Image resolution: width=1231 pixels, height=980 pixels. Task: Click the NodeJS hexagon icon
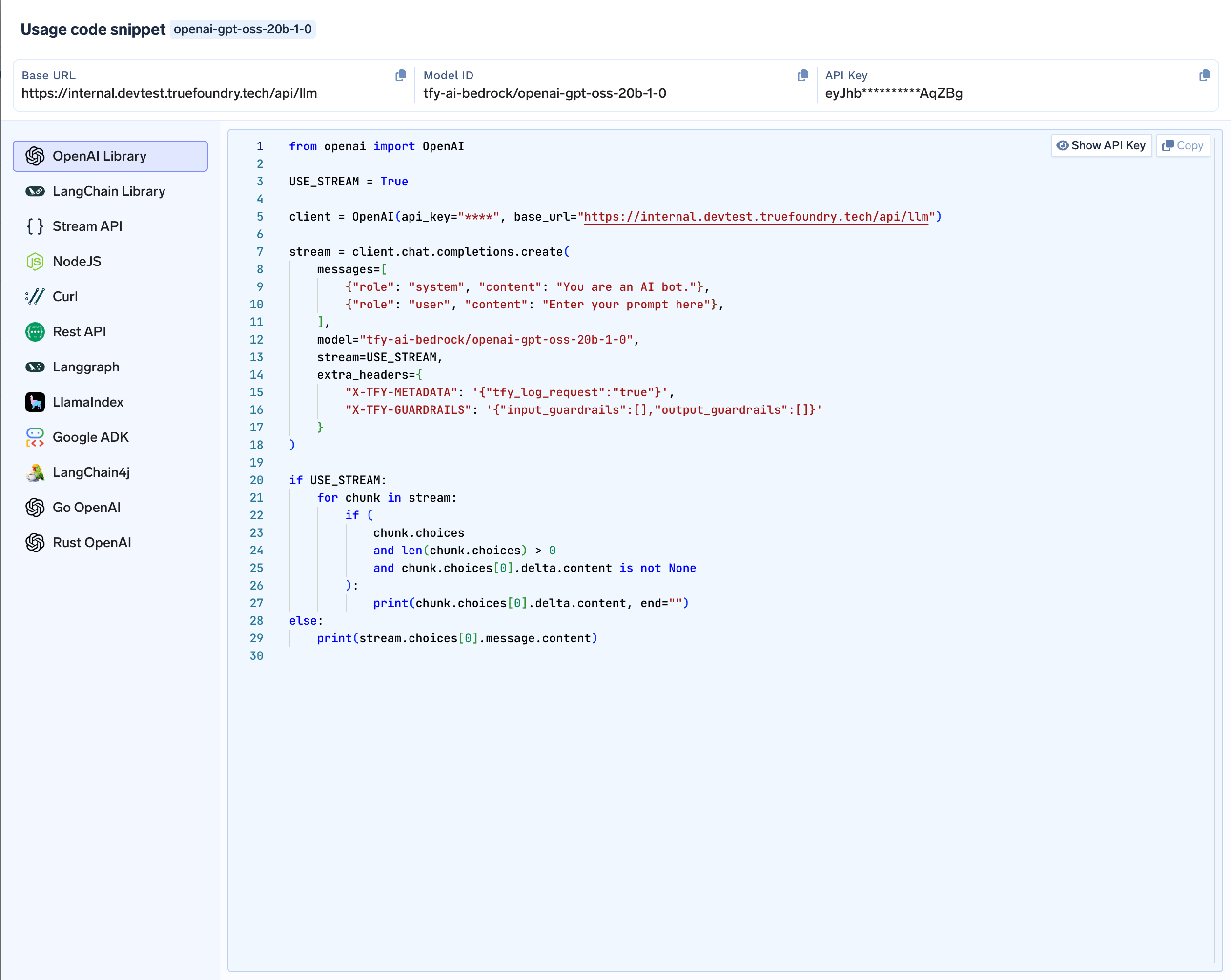coord(35,262)
